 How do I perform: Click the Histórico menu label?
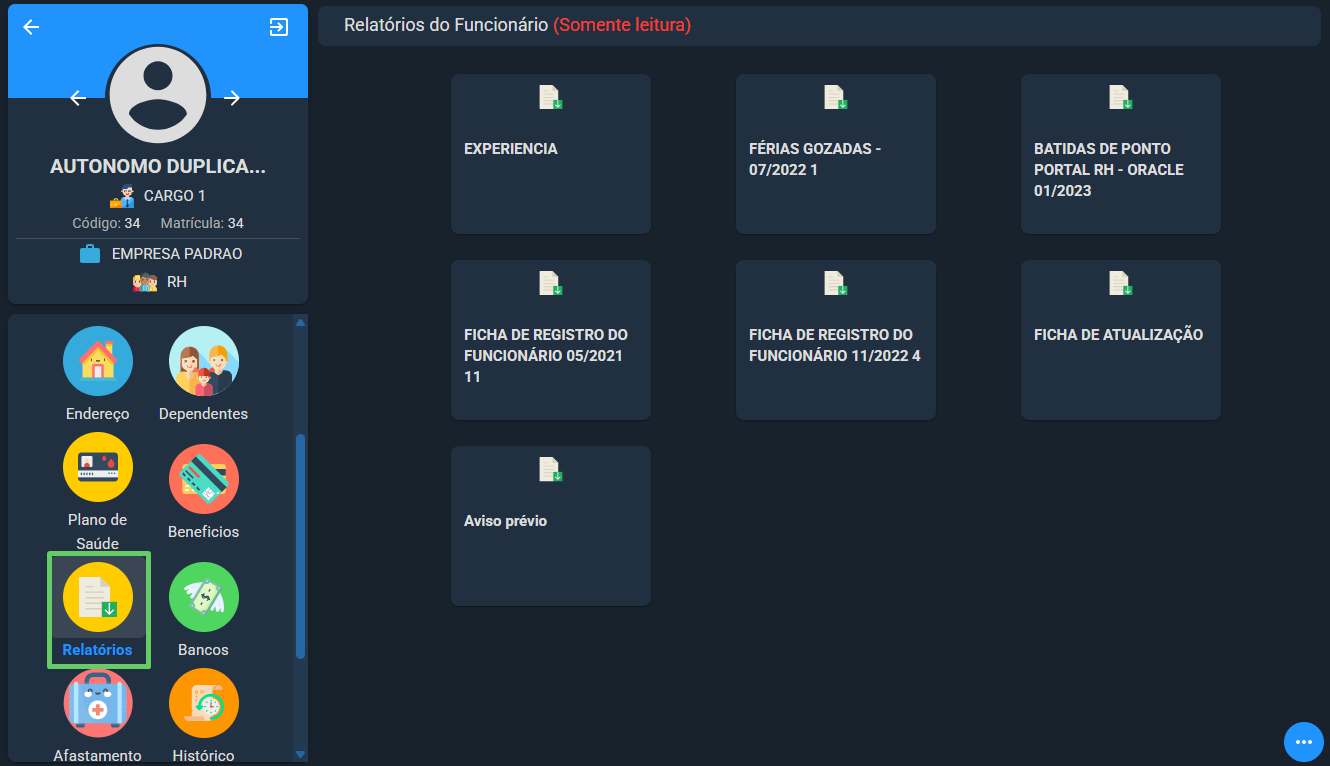(203, 756)
